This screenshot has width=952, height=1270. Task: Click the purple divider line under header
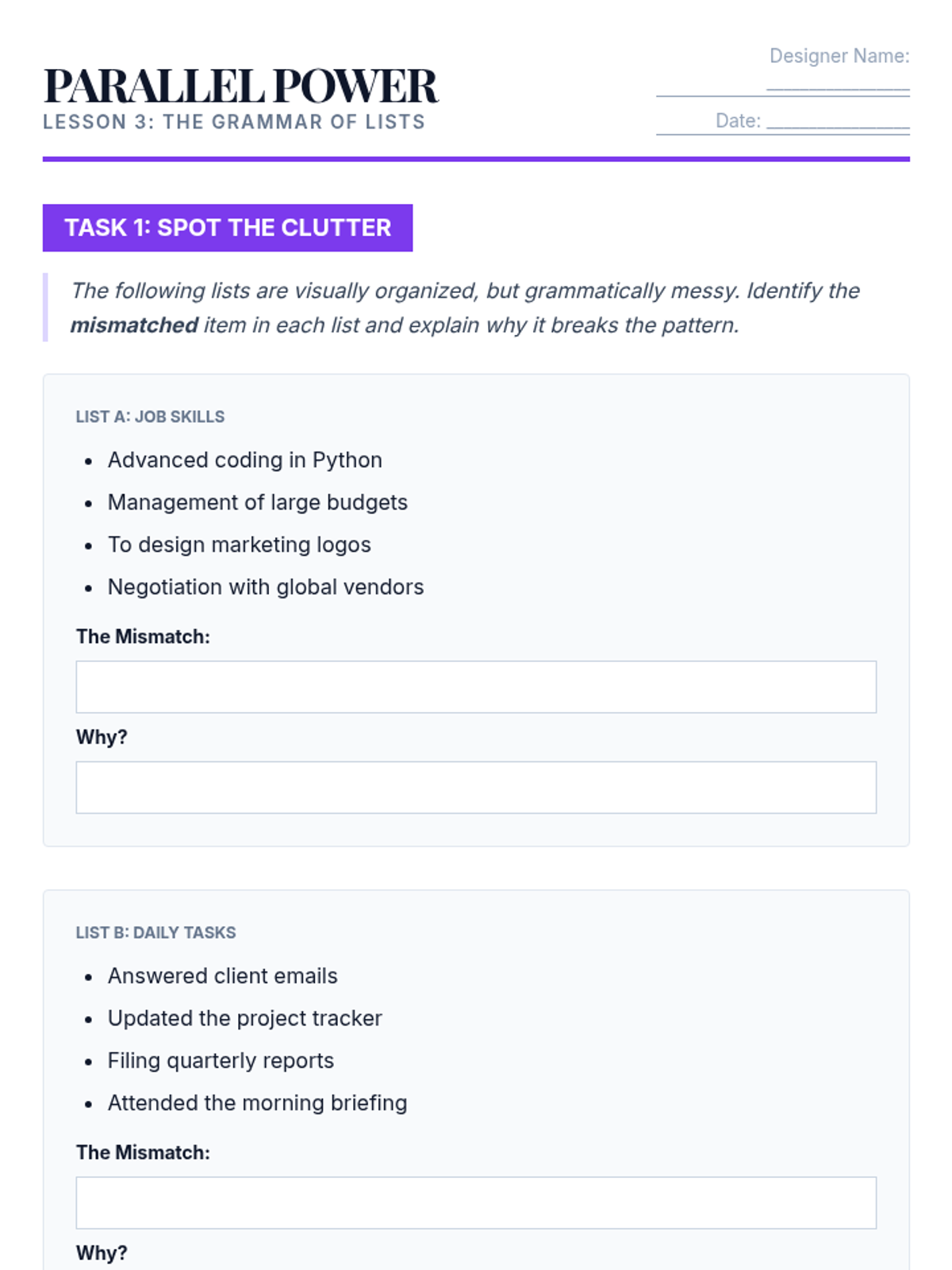pyautogui.click(x=476, y=159)
